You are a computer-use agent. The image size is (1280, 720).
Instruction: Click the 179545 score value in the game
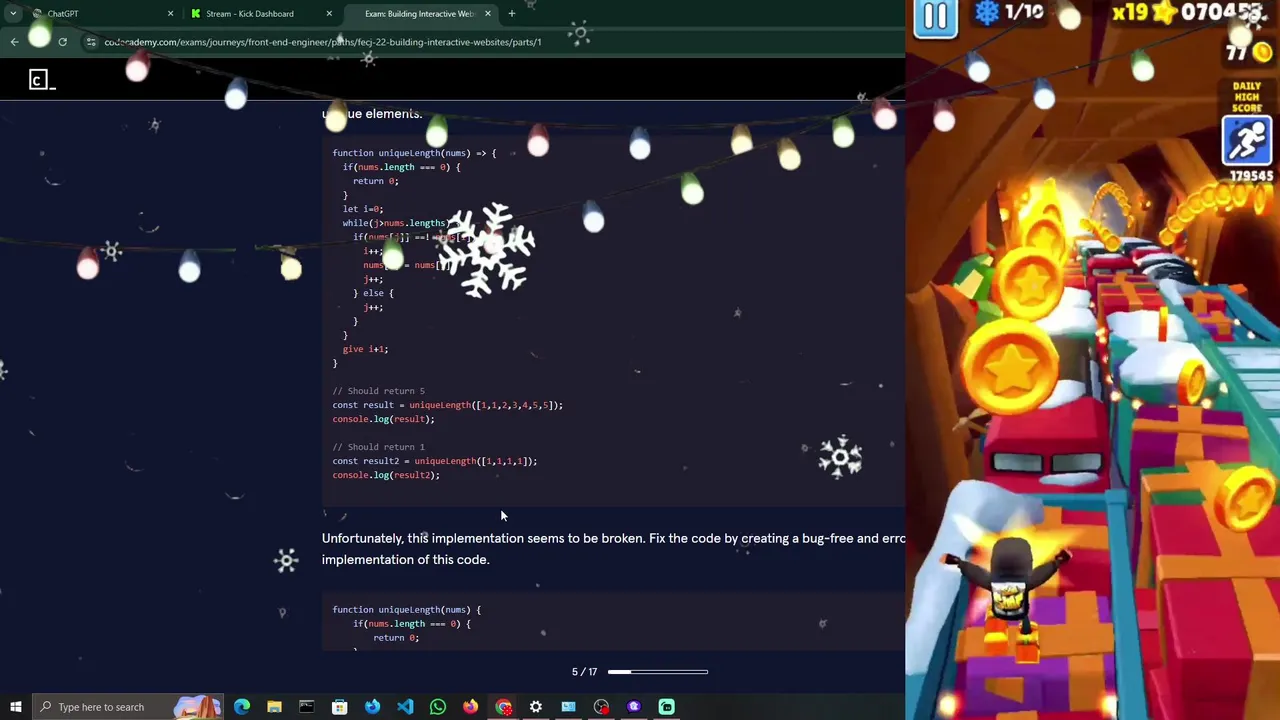[1250, 176]
